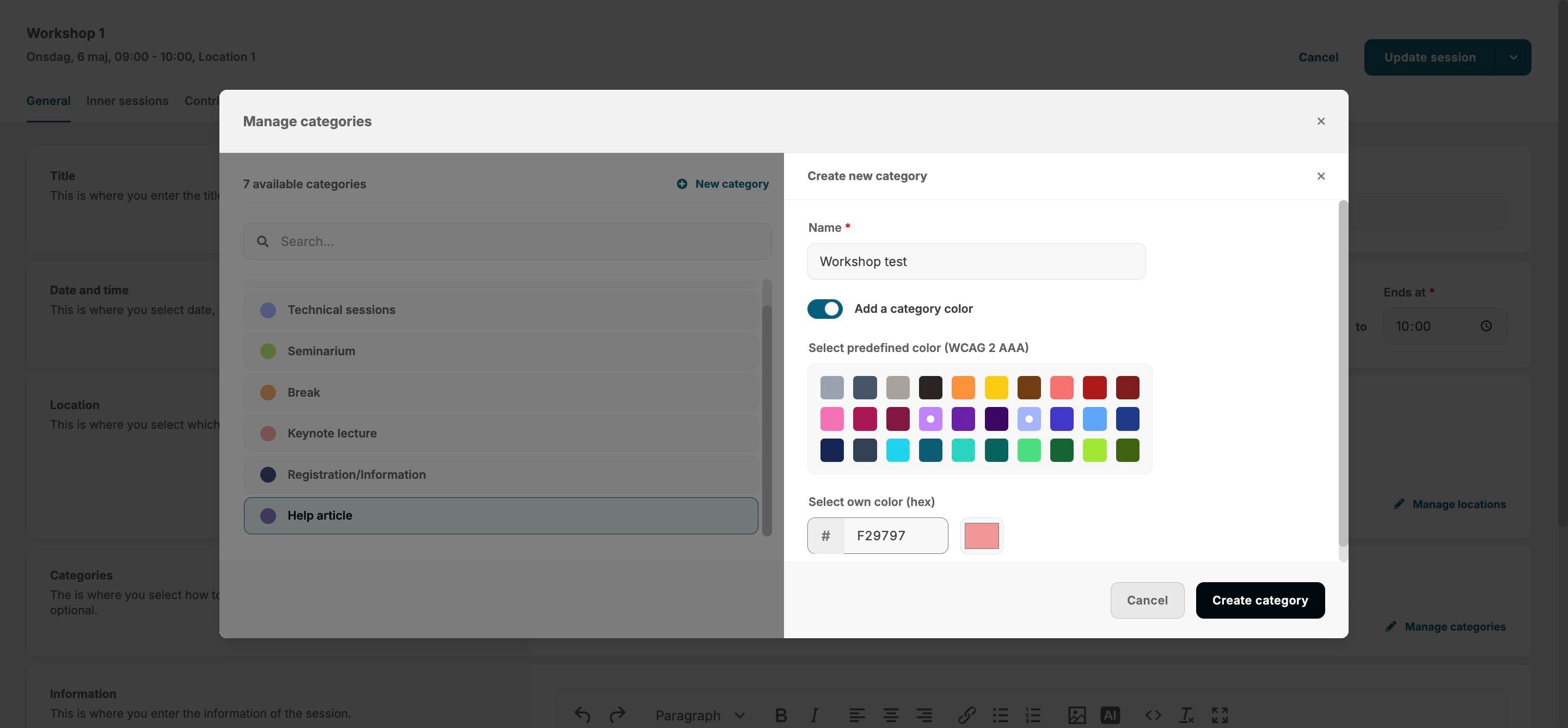Click the pencil icon next to Manage locations
Viewport: 1568px width, 728px height.
tap(1399, 504)
